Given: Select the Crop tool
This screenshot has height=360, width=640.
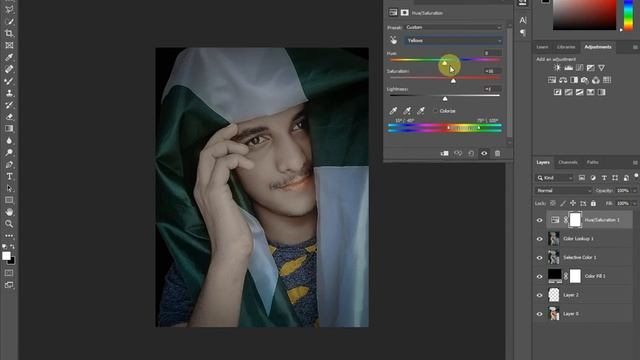Looking at the screenshot, I should (x=9, y=33).
